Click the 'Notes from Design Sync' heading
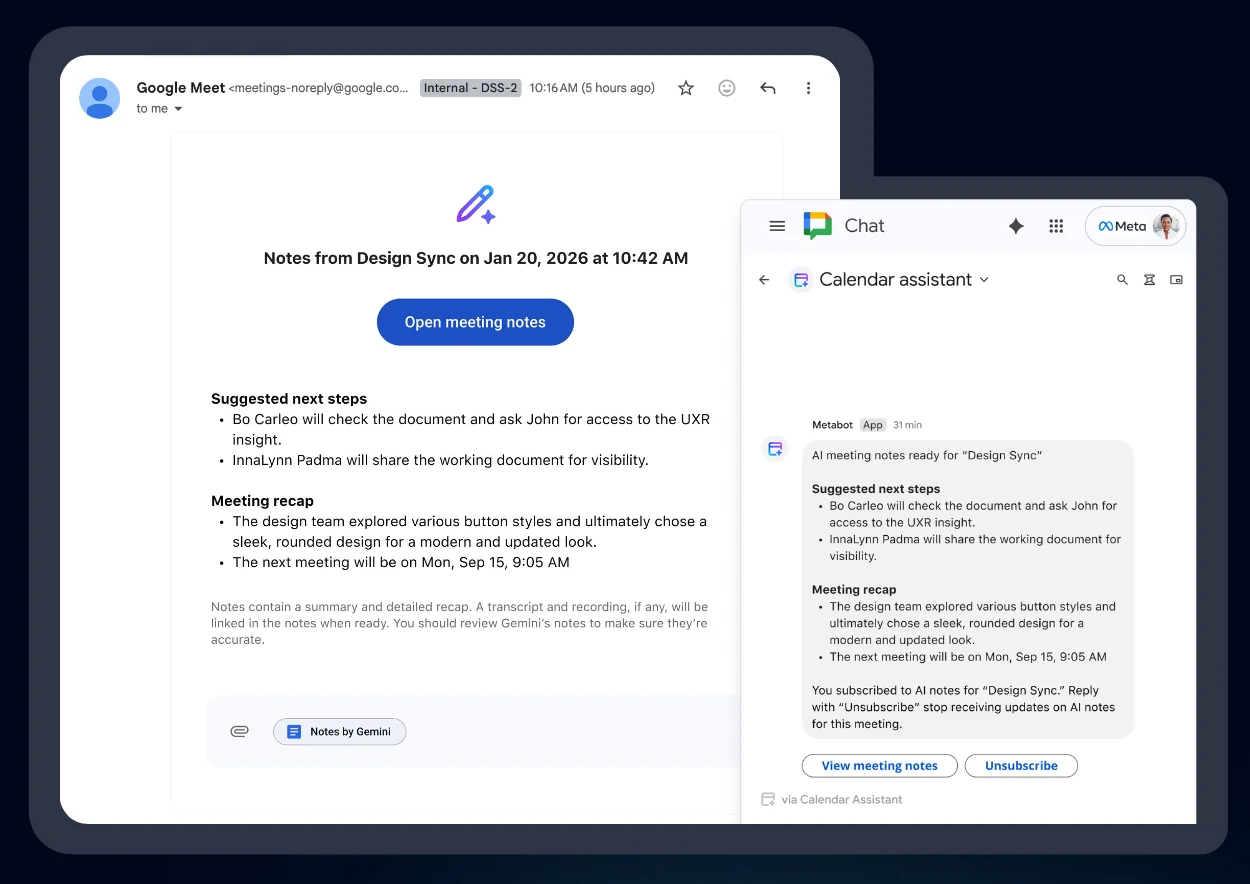Screen dimensions: 1250x884 pos(476,258)
